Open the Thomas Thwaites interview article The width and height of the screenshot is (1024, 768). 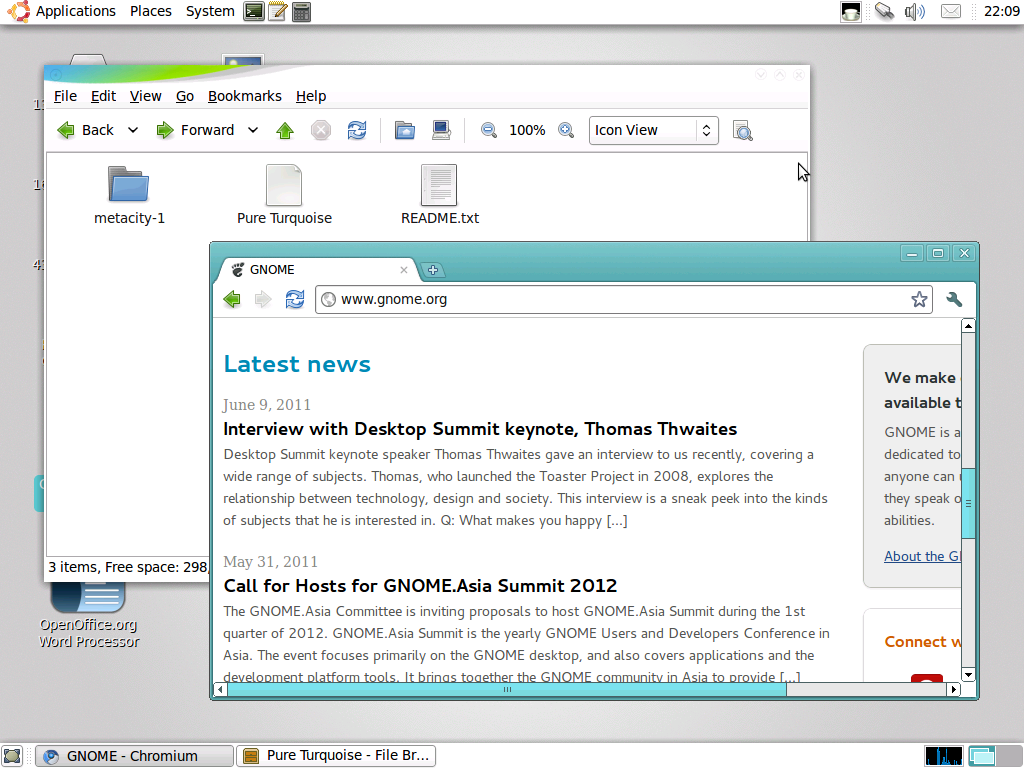pyautogui.click(x=480, y=429)
